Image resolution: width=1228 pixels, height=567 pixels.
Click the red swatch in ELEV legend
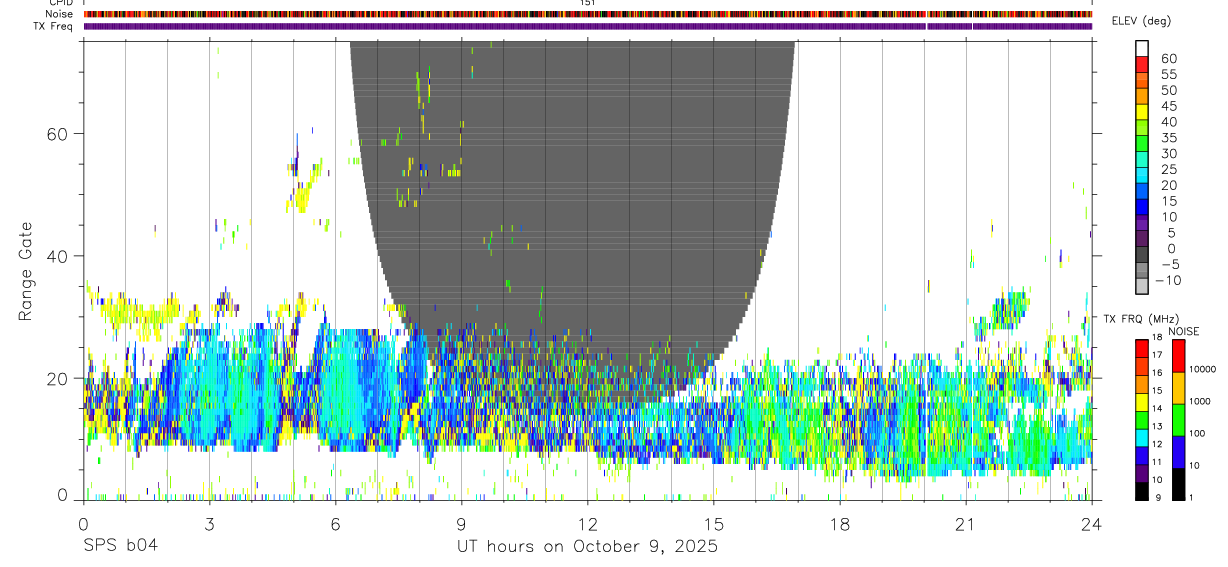click(1142, 65)
